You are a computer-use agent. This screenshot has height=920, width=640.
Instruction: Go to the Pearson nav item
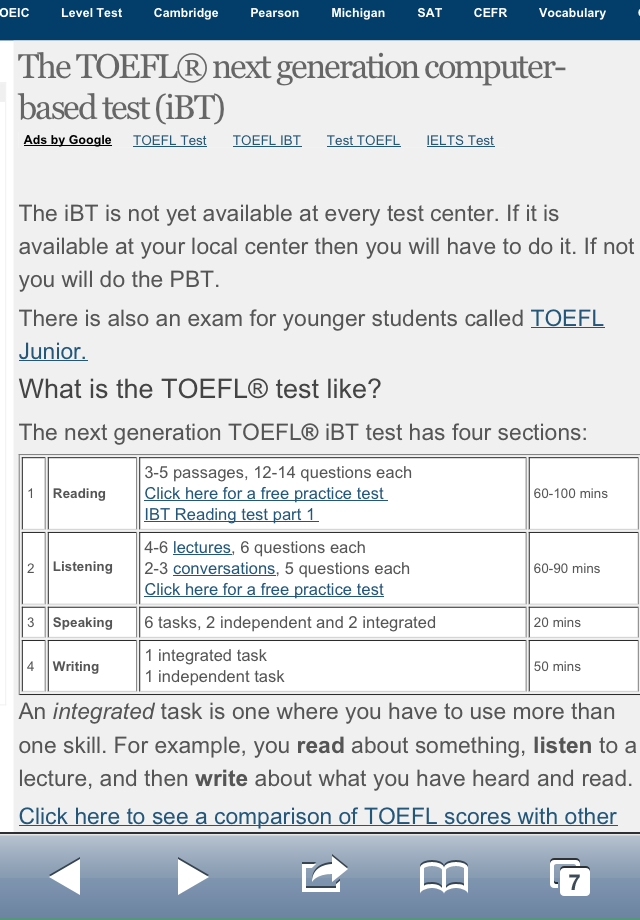coord(275,13)
